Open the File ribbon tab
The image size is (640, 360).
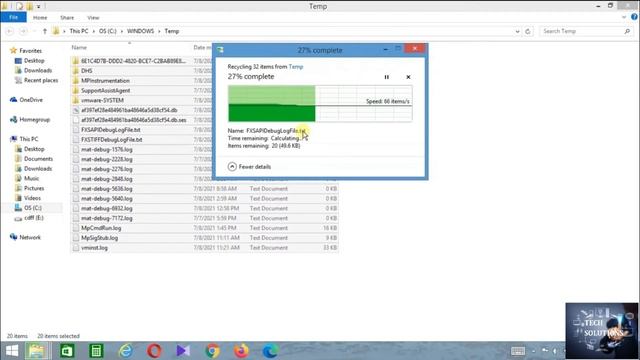pos(13,18)
